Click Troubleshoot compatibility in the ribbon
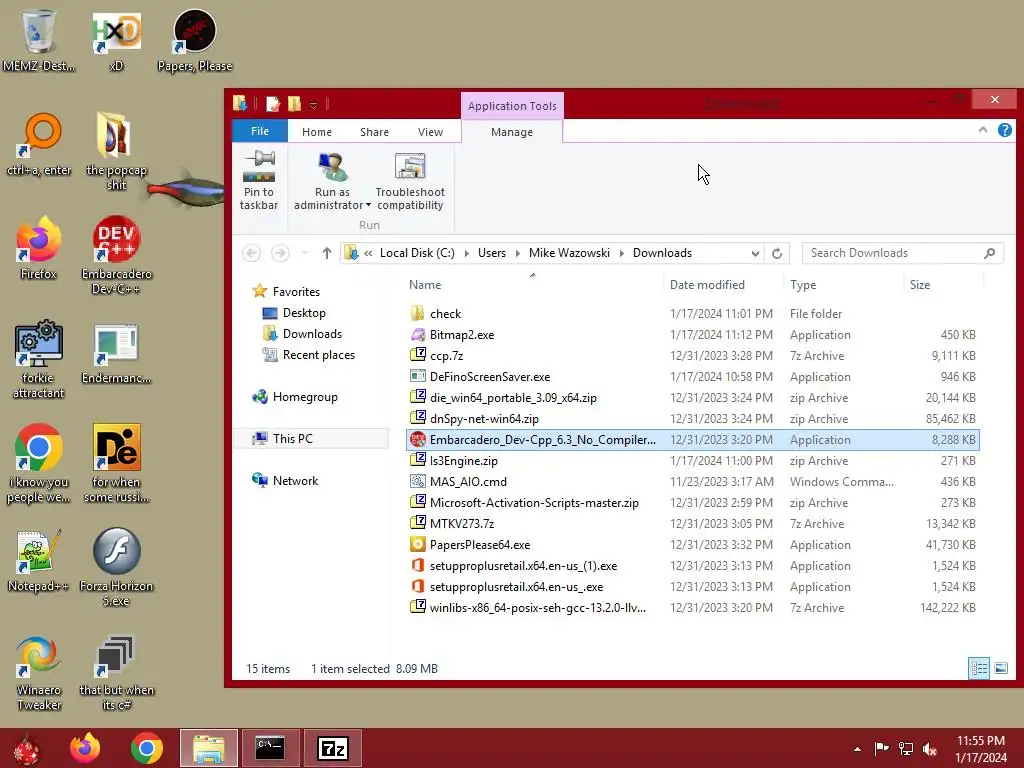This screenshot has width=1024, height=768. tap(410, 181)
